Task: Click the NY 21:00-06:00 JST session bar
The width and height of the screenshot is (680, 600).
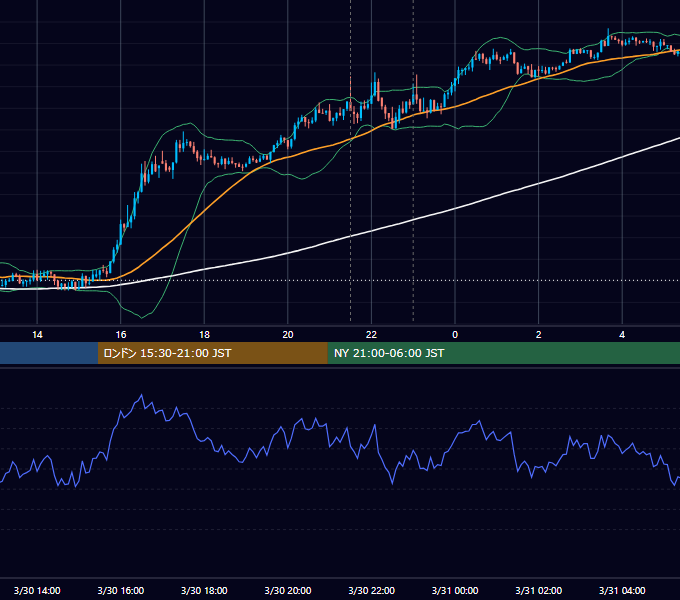Action: click(x=503, y=353)
